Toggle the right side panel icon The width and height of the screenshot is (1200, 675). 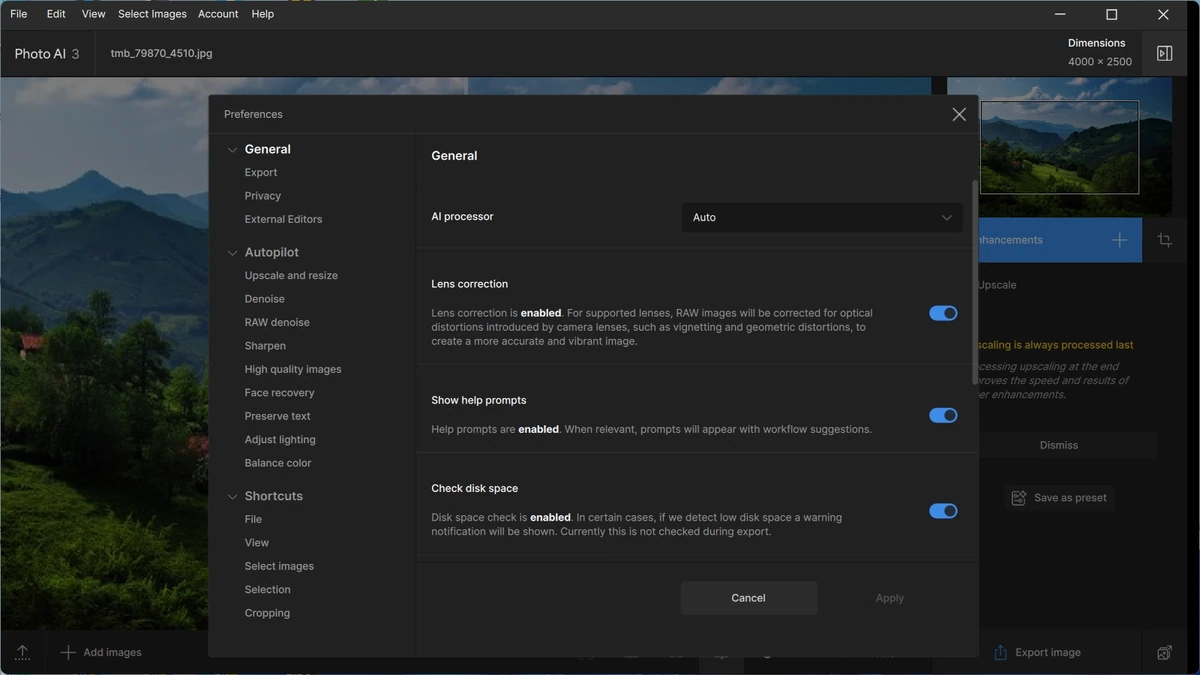1164,54
